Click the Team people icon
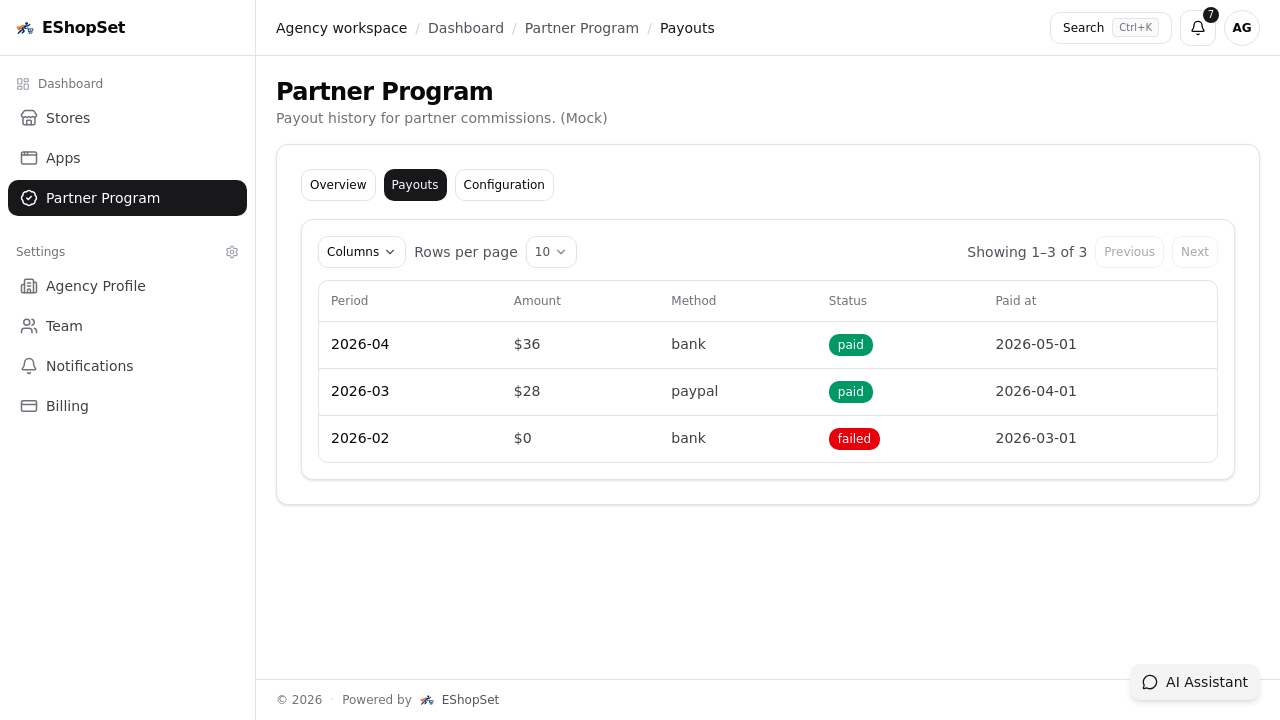The width and height of the screenshot is (1280, 720). click(29, 326)
